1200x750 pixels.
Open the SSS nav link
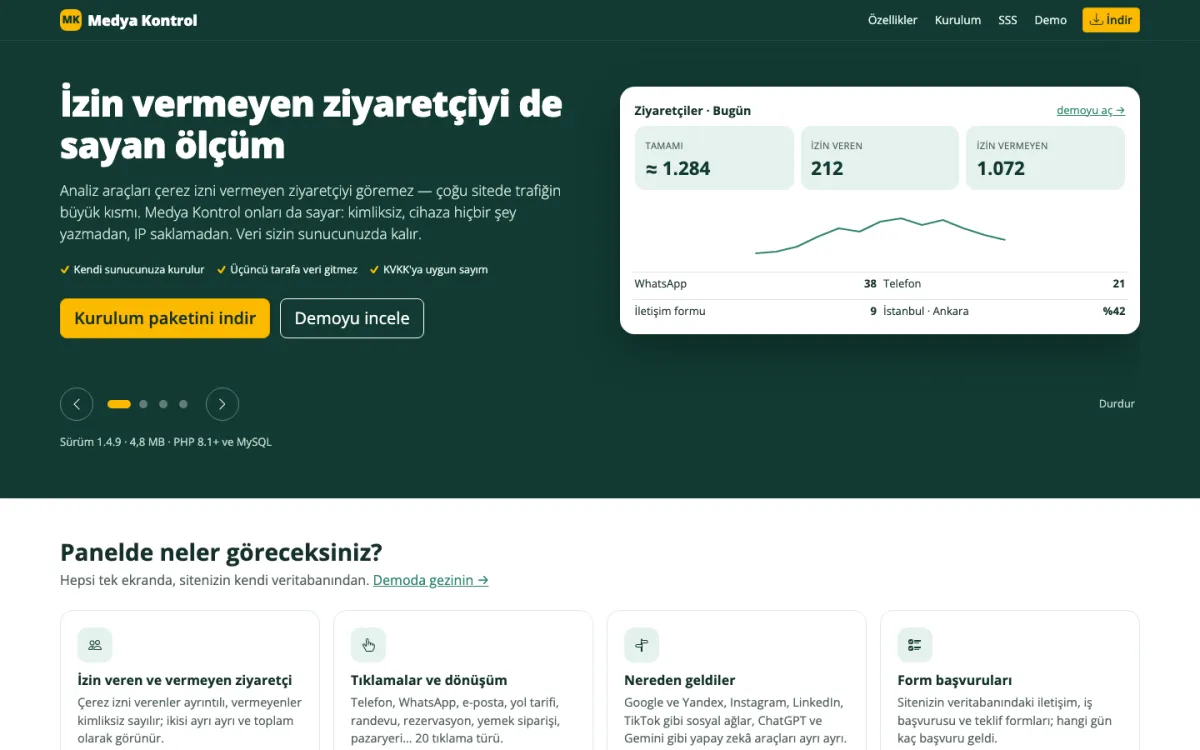coord(1007,20)
